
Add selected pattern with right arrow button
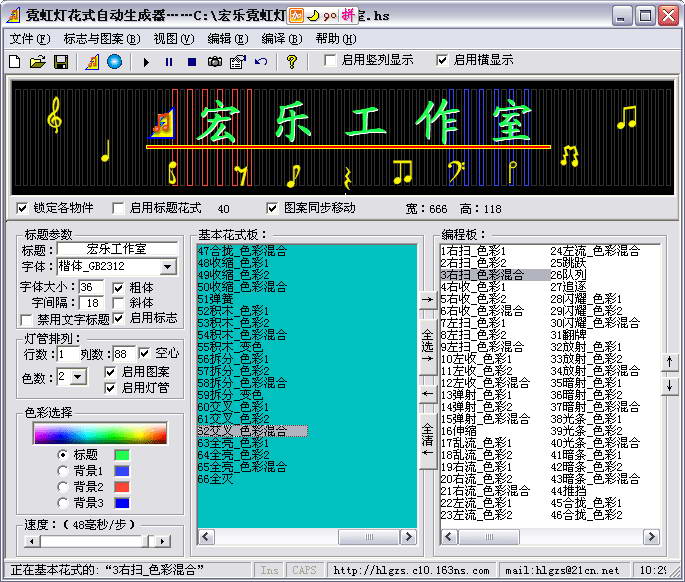tap(427, 300)
